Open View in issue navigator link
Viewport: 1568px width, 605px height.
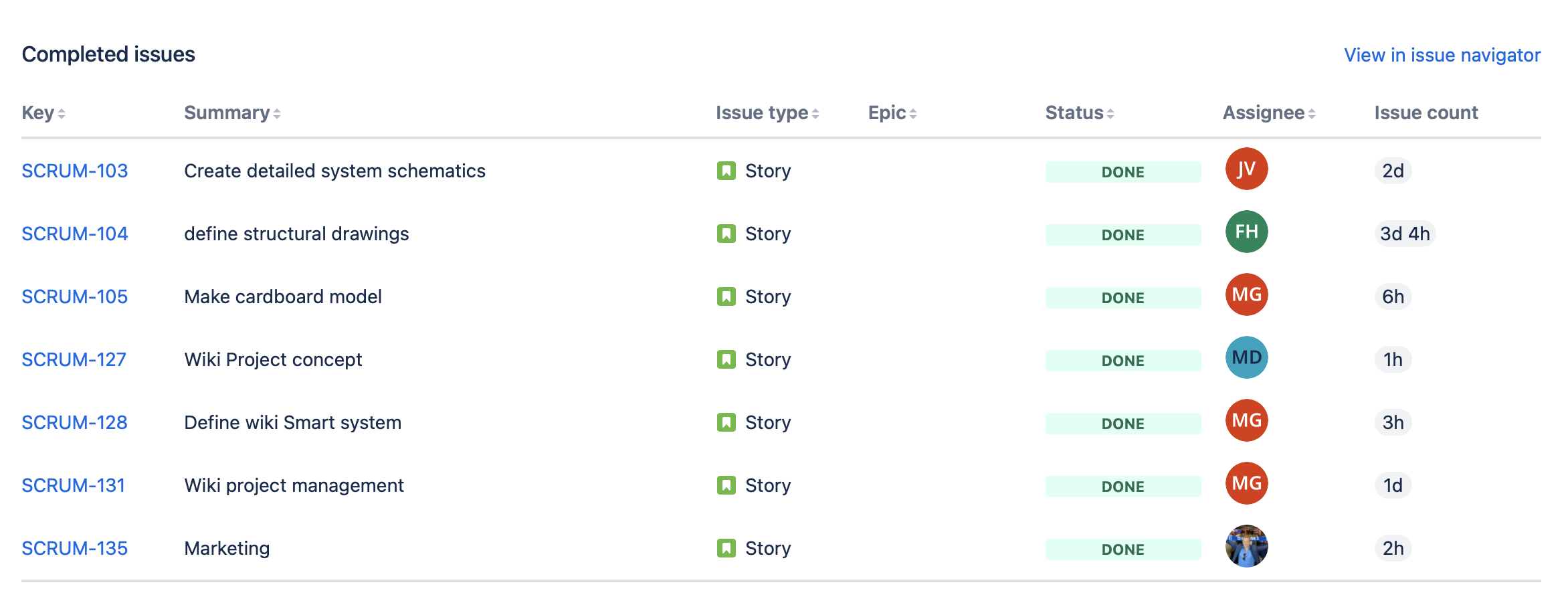click(1442, 55)
